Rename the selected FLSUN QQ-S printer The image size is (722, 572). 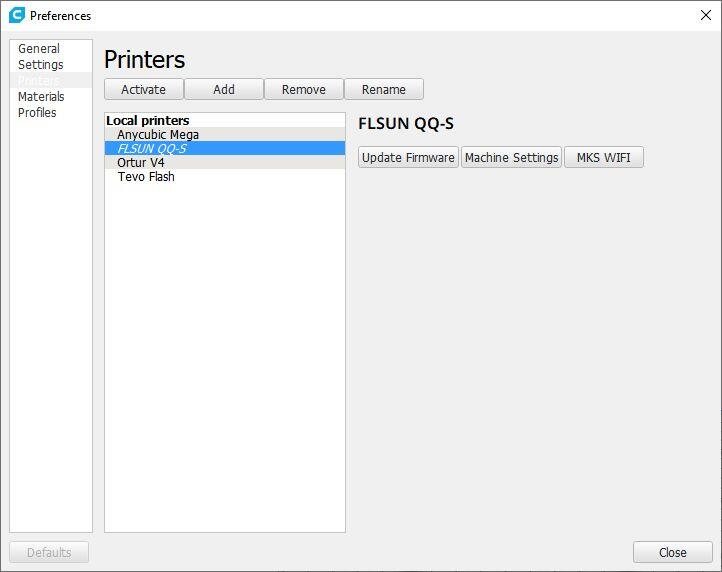[x=383, y=89]
